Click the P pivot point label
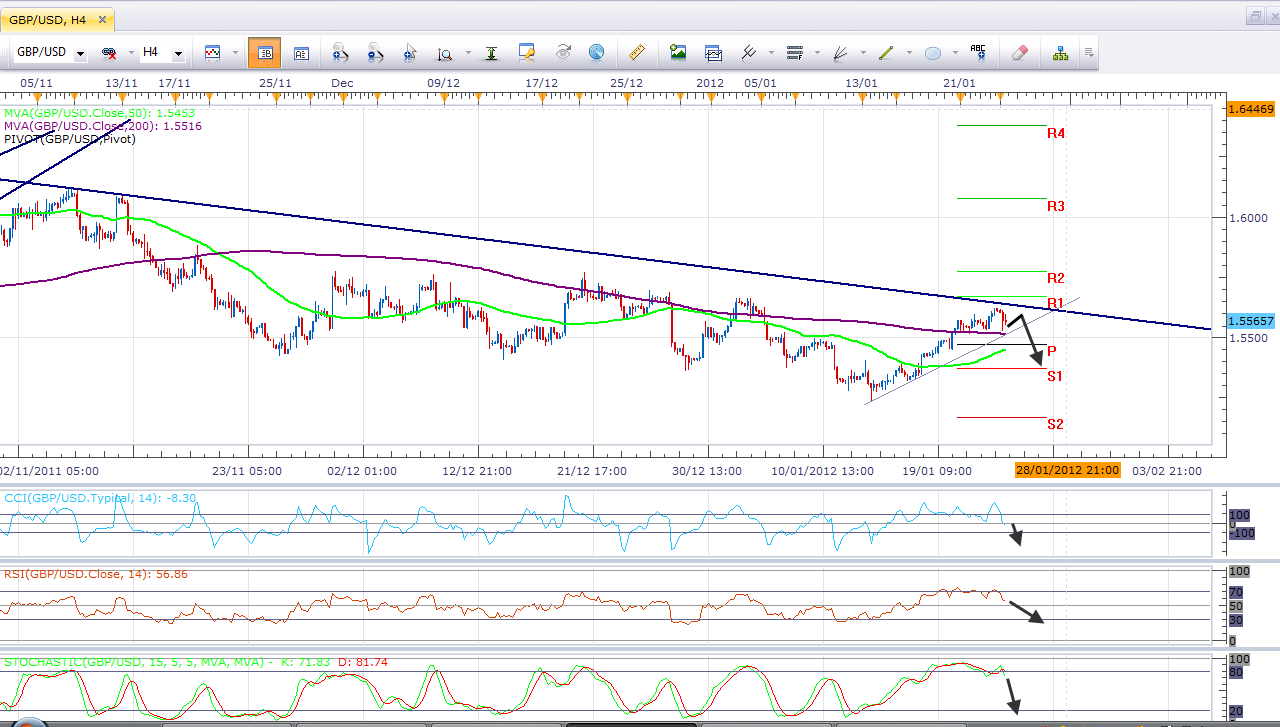 tap(1052, 351)
